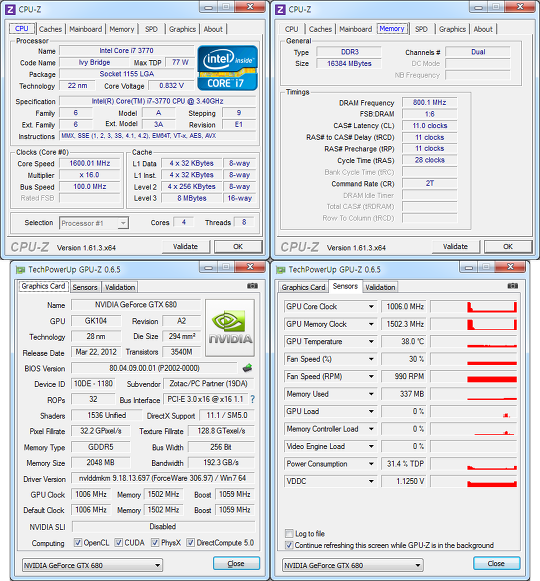Switch to Graphics Card tab in right GPU-Z window
The image size is (540, 581).
303,287
